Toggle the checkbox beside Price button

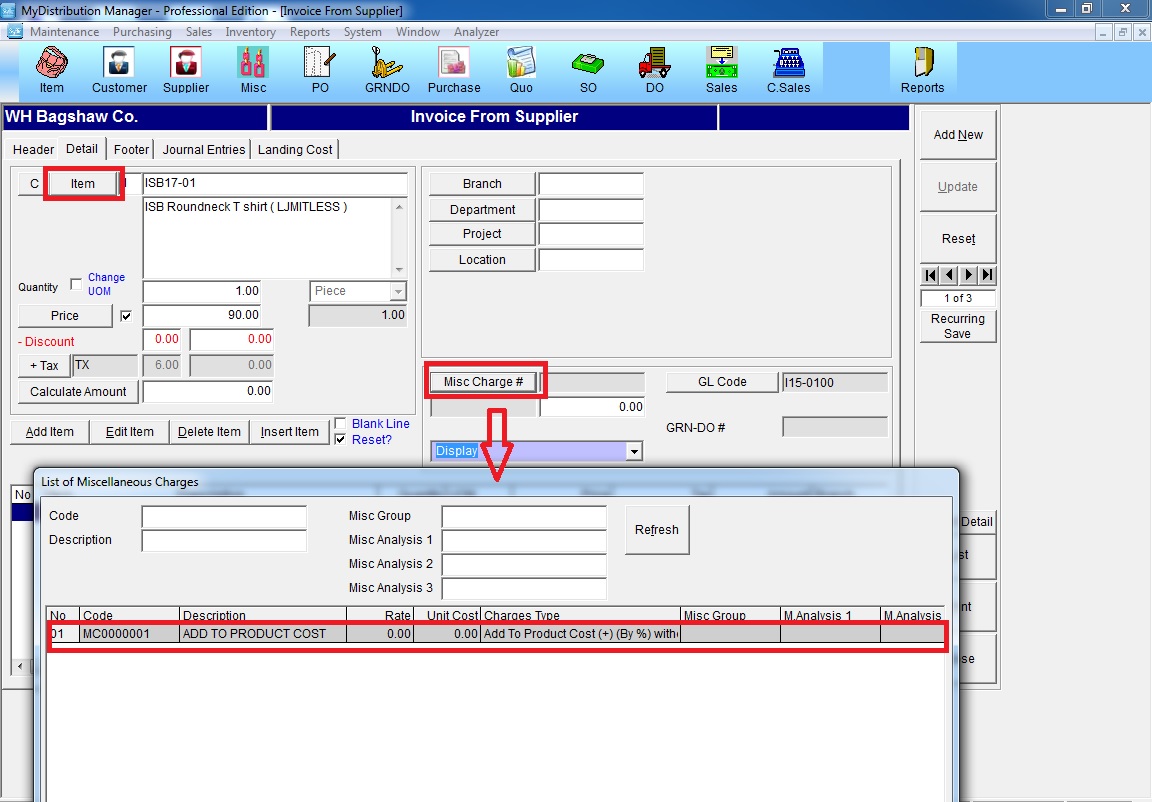125,316
